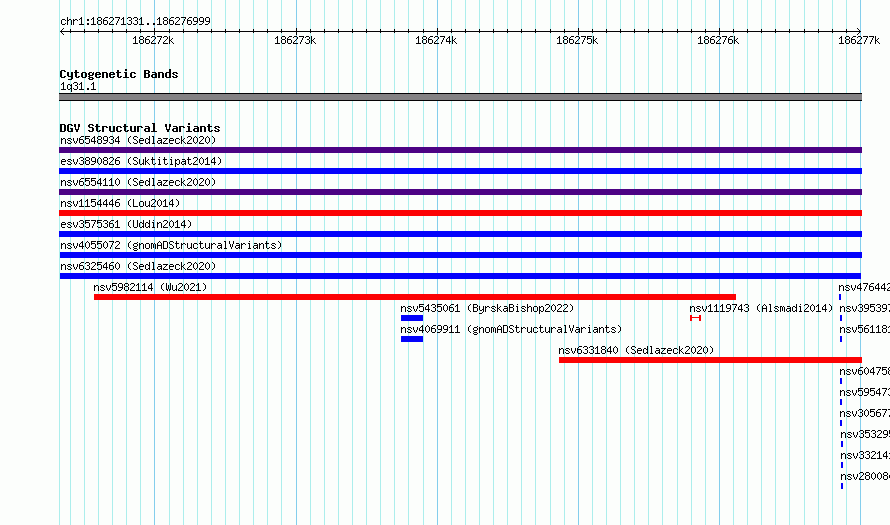Select the blue bar under nsv4055072
The height and width of the screenshot is (525, 890).
tap(460, 255)
